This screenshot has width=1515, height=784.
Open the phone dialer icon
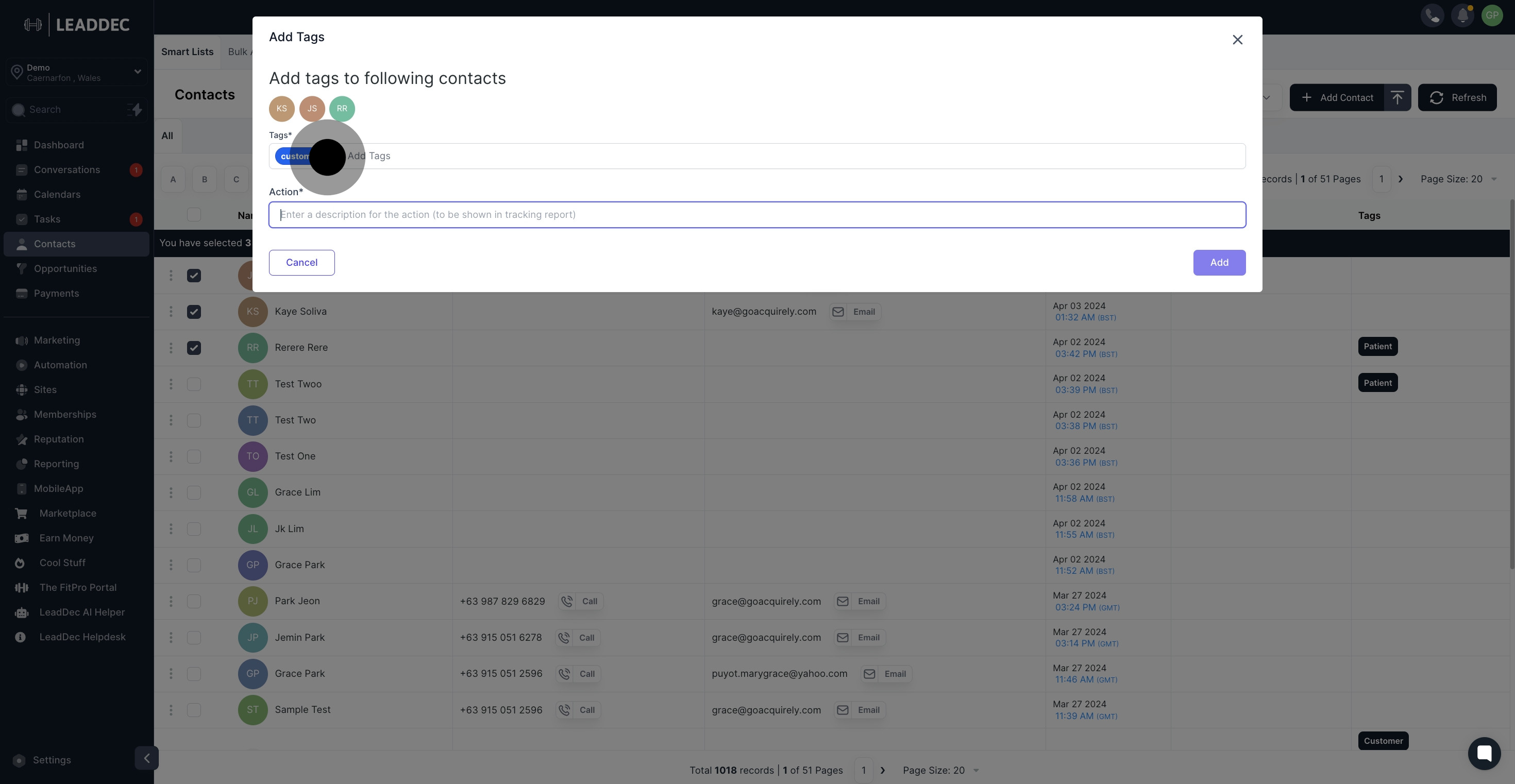[x=1432, y=15]
